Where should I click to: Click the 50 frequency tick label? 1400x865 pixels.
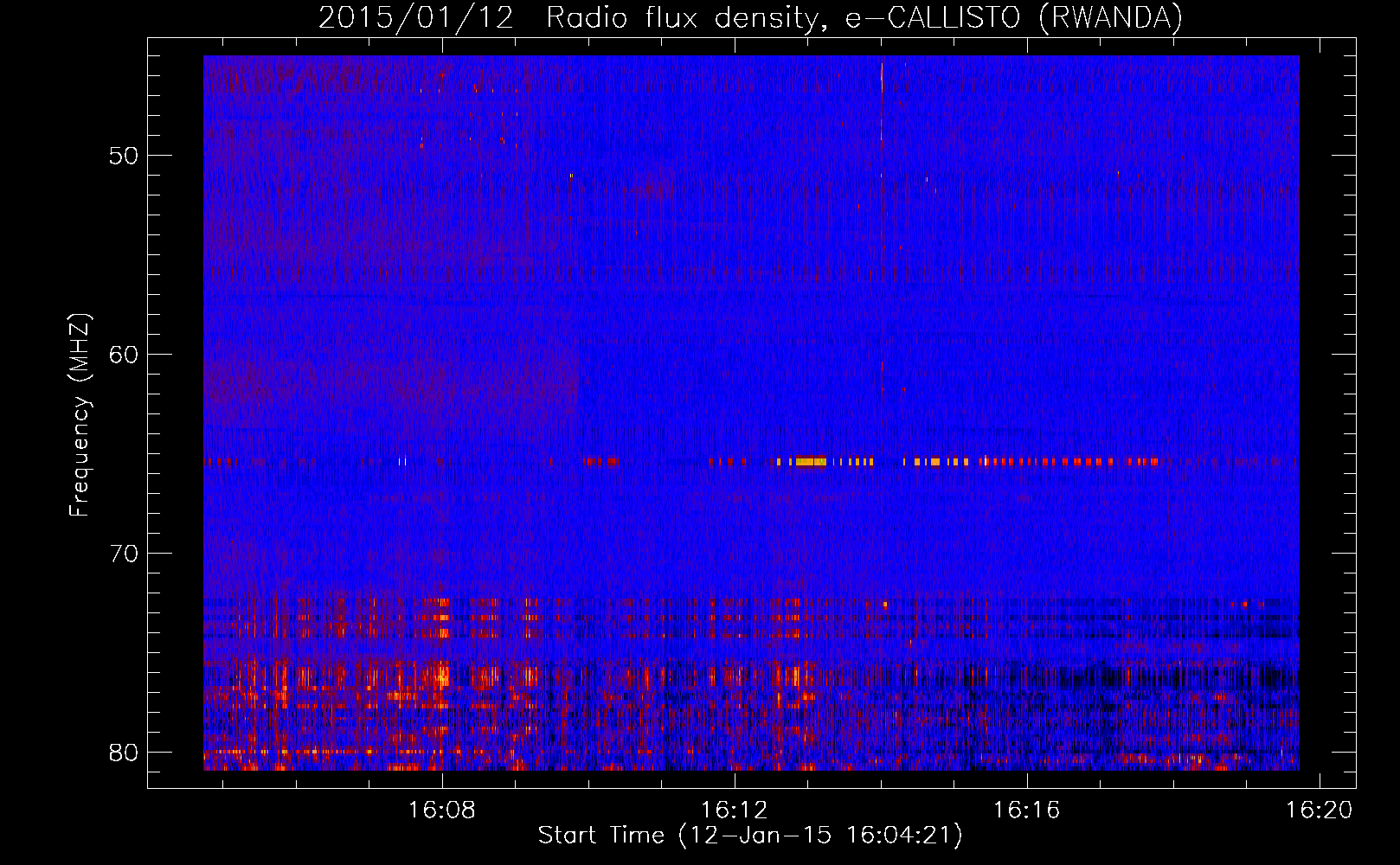point(124,156)
